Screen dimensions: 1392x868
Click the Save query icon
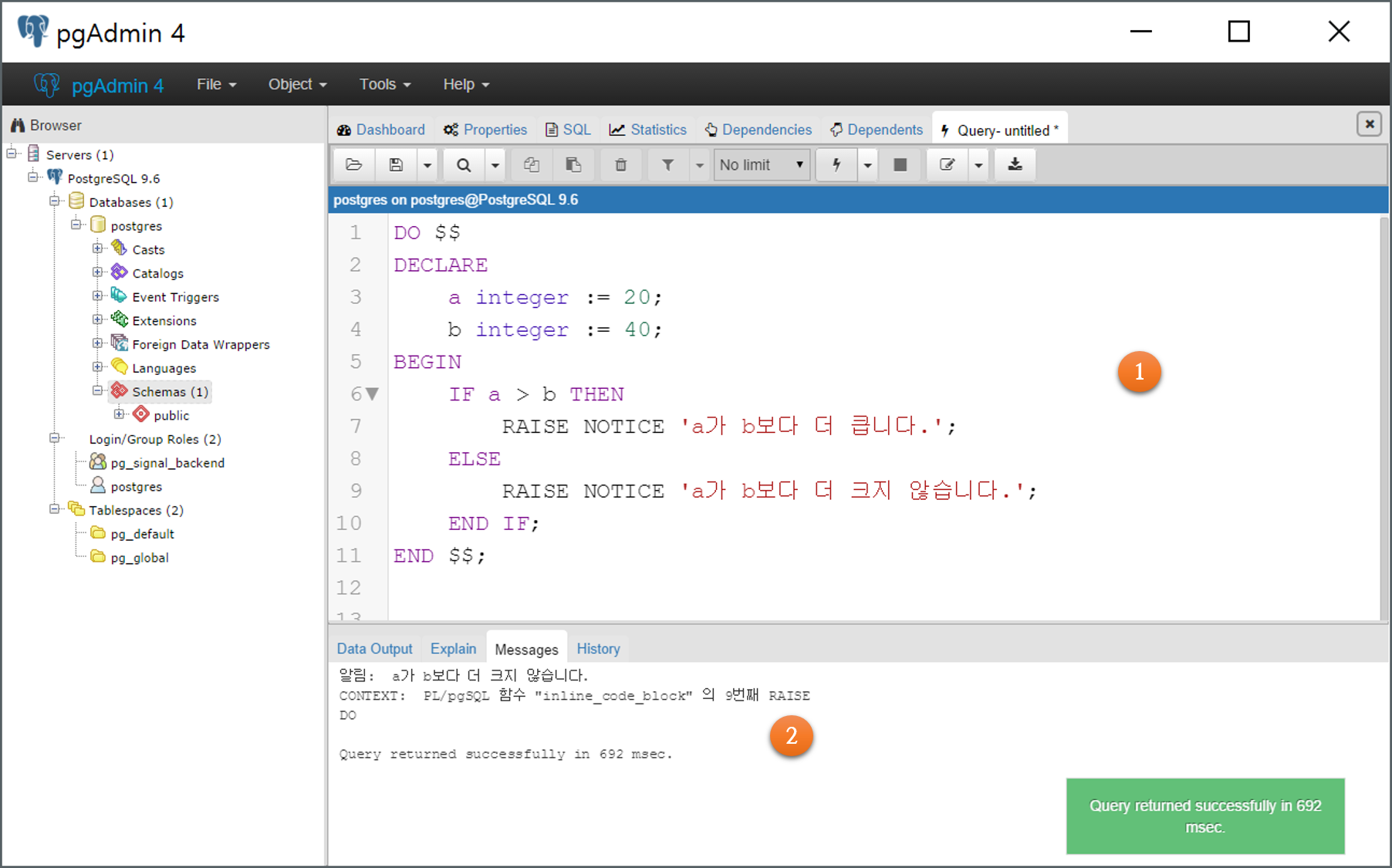pos(396,164)
